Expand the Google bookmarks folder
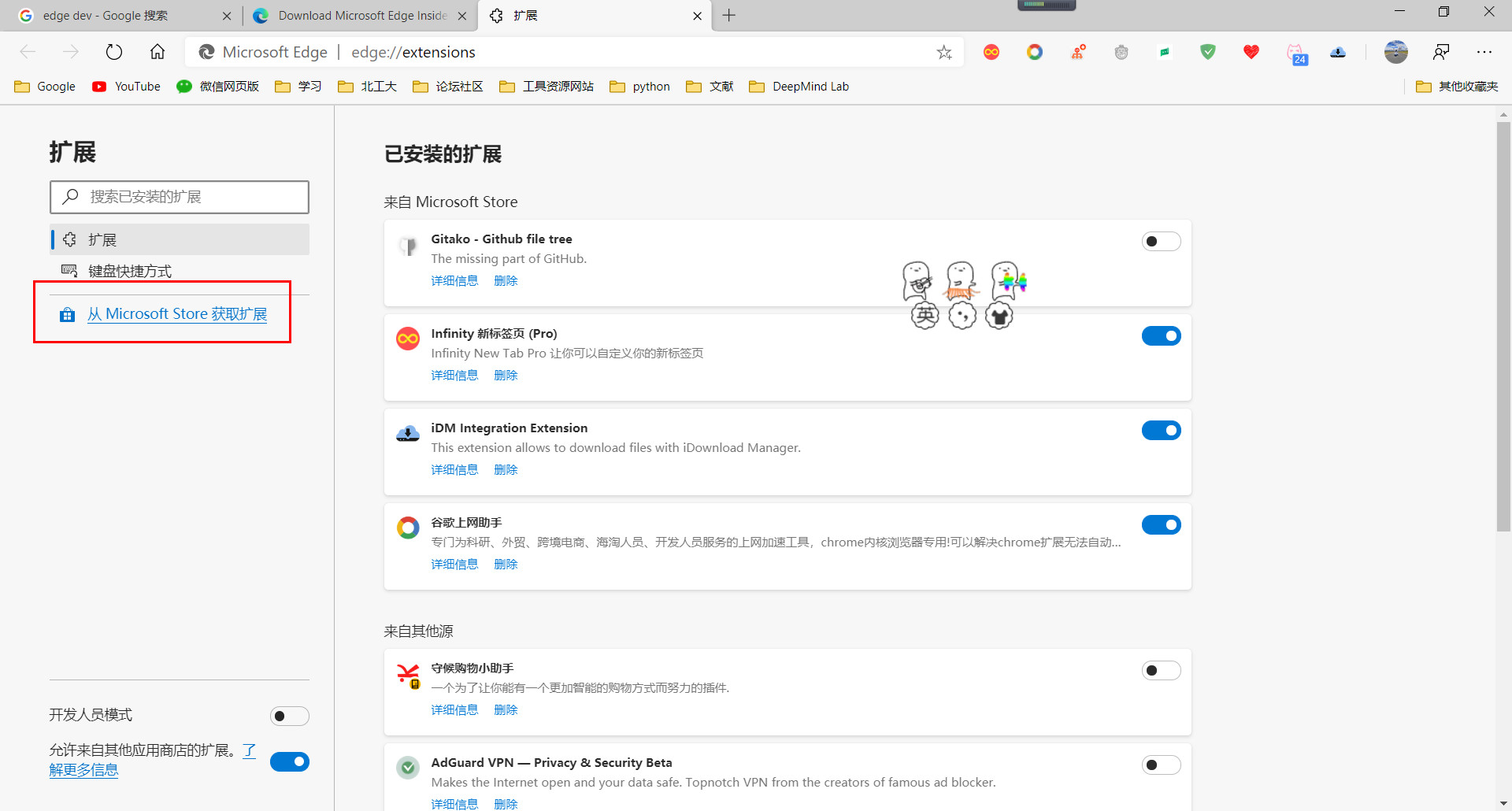The image size is (1512, 811). coord(45,87)
